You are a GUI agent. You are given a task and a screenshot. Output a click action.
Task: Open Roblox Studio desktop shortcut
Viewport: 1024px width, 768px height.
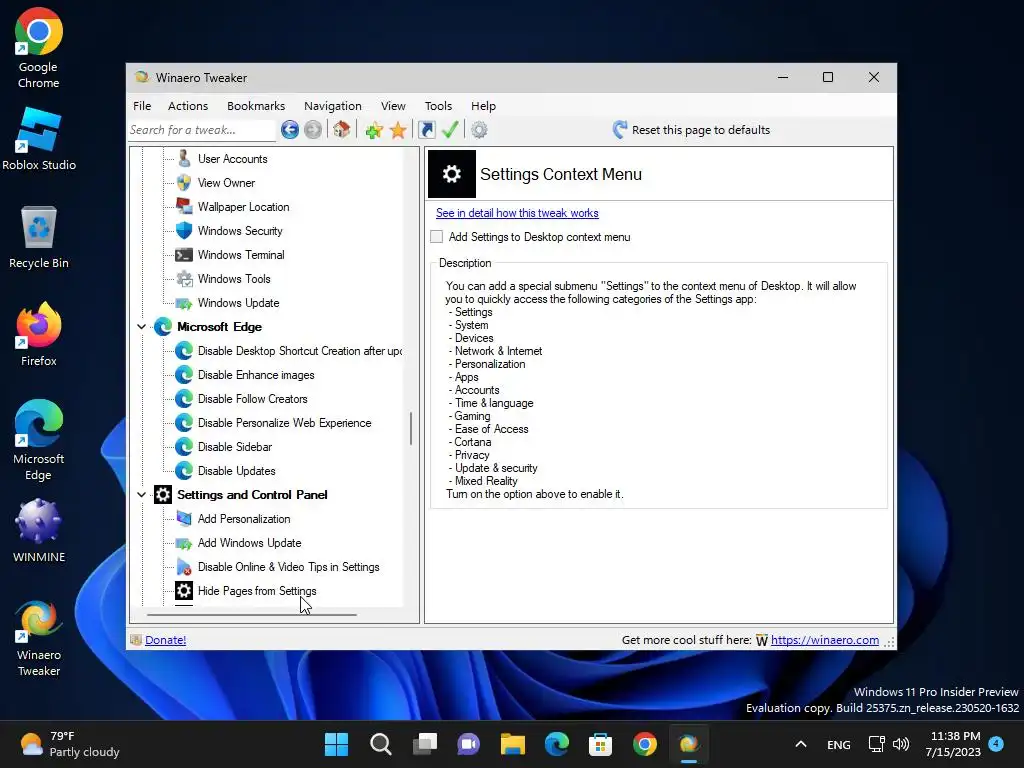pos(39,138)
